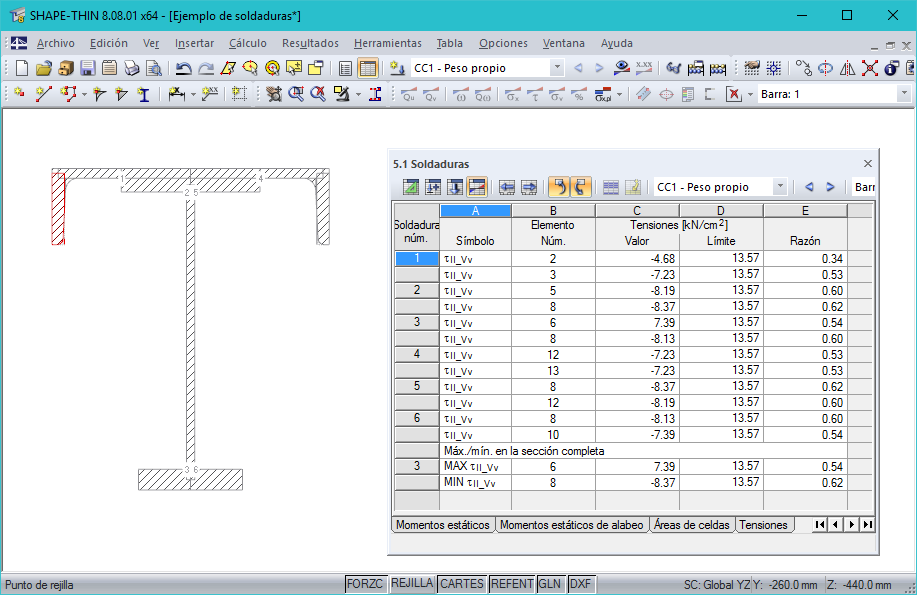Toggle the highlighted table view button in main toolbar
The width and height of the screenshot is (917, 595).
coord(368,68)
